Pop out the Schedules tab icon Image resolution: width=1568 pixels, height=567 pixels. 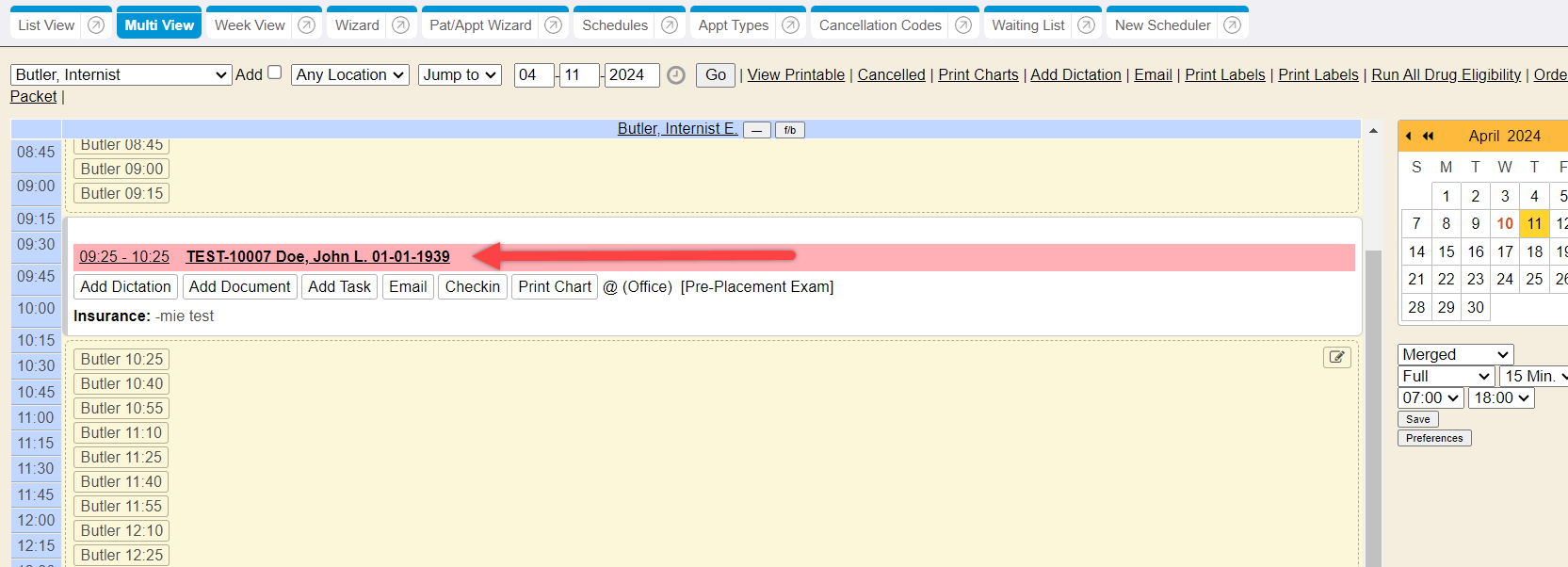[670, 25]
